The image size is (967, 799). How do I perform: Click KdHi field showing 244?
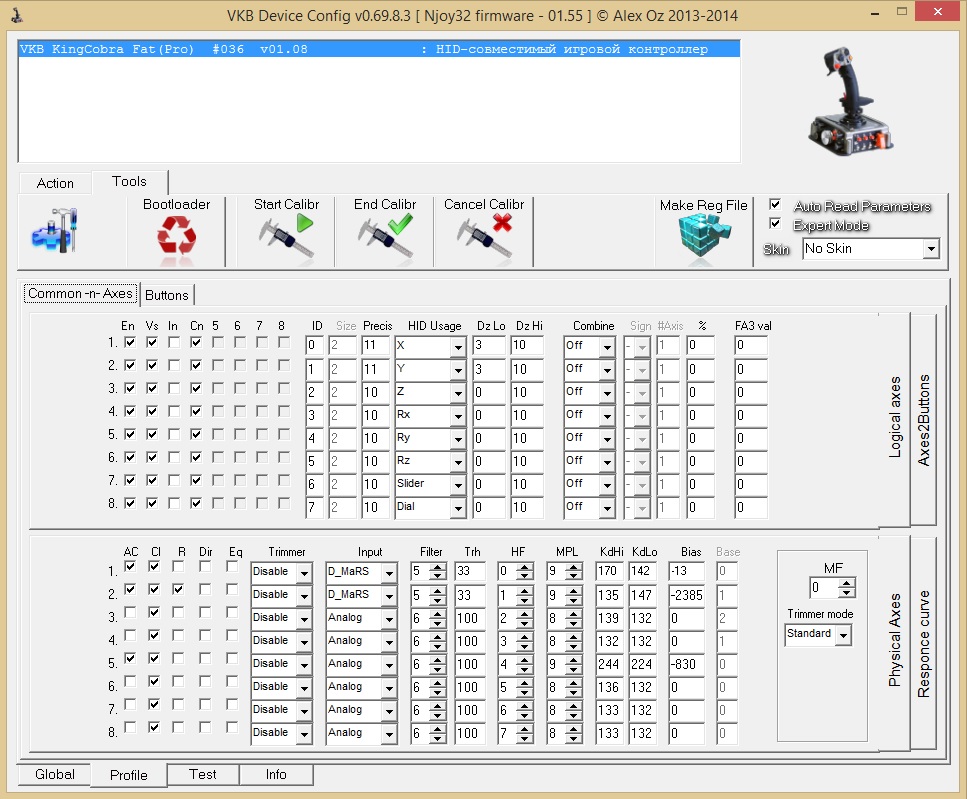pos(609,664)
